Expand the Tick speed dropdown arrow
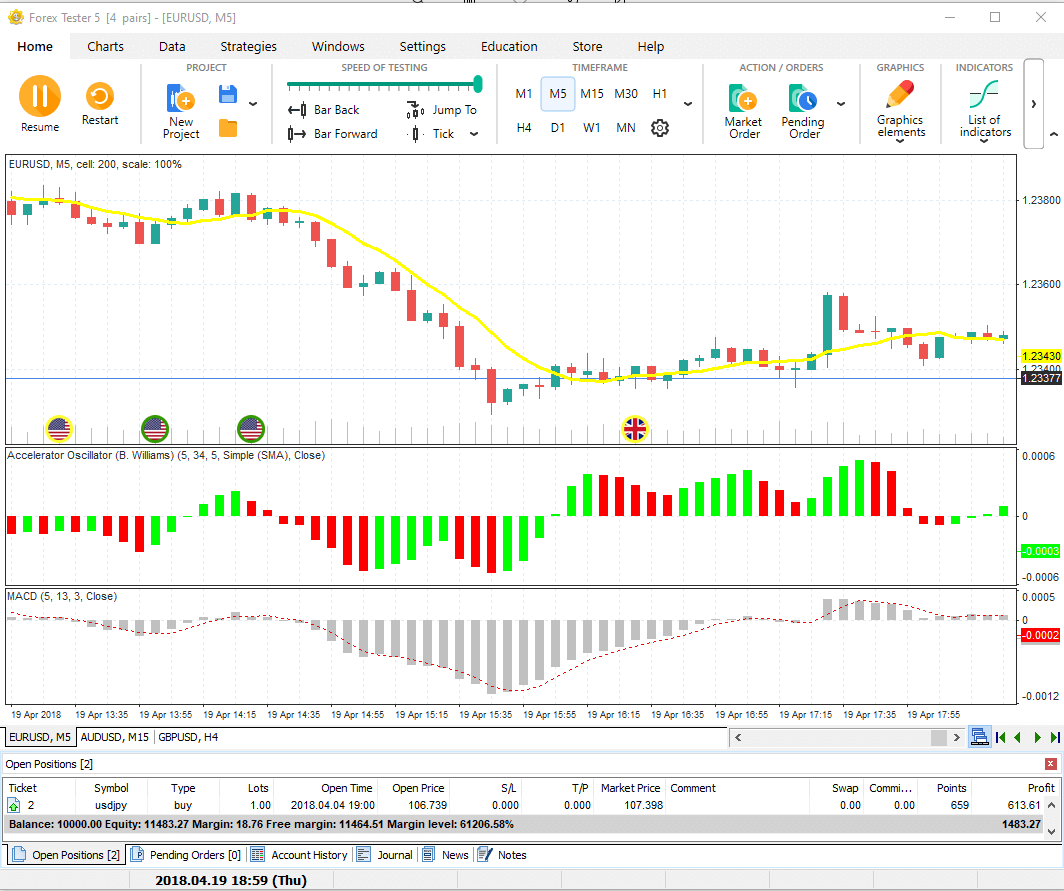 474,134
